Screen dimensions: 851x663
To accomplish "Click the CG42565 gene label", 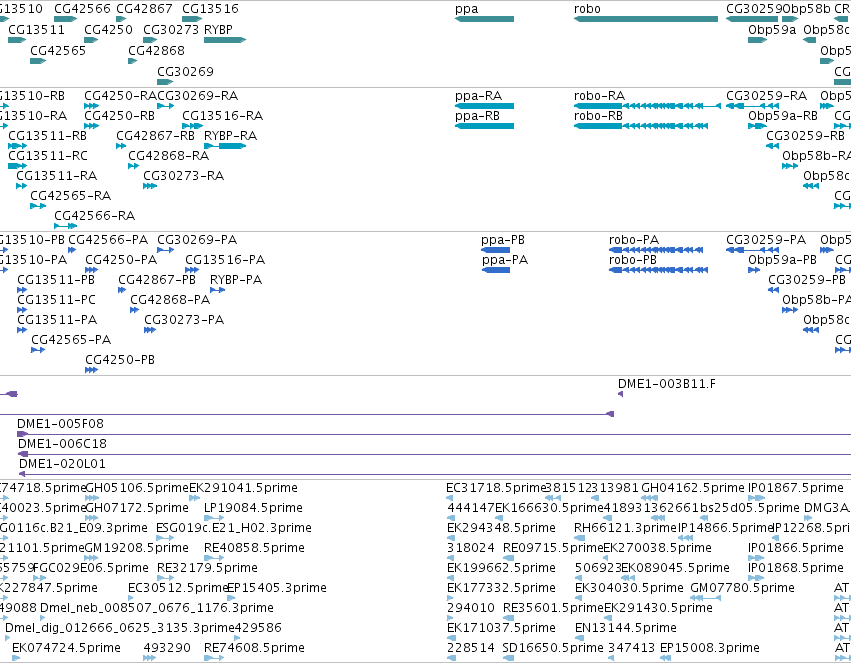I will pyautogui.click(x=58, y=50).
